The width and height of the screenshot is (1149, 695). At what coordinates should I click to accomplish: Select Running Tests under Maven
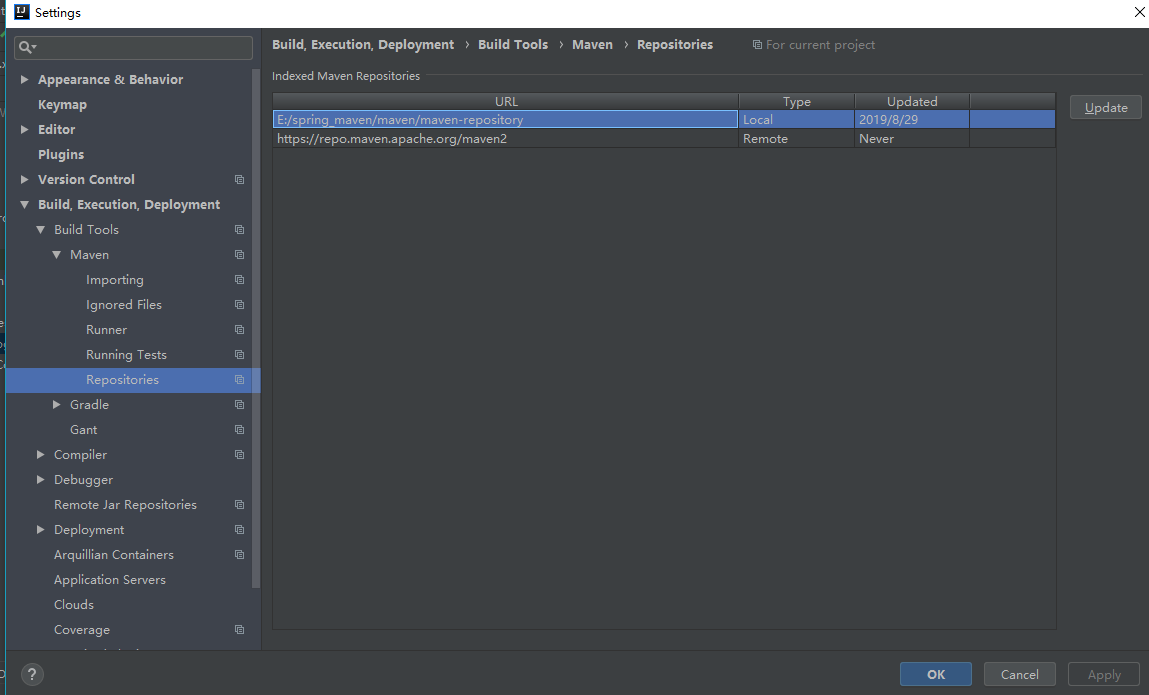point(126,354)
